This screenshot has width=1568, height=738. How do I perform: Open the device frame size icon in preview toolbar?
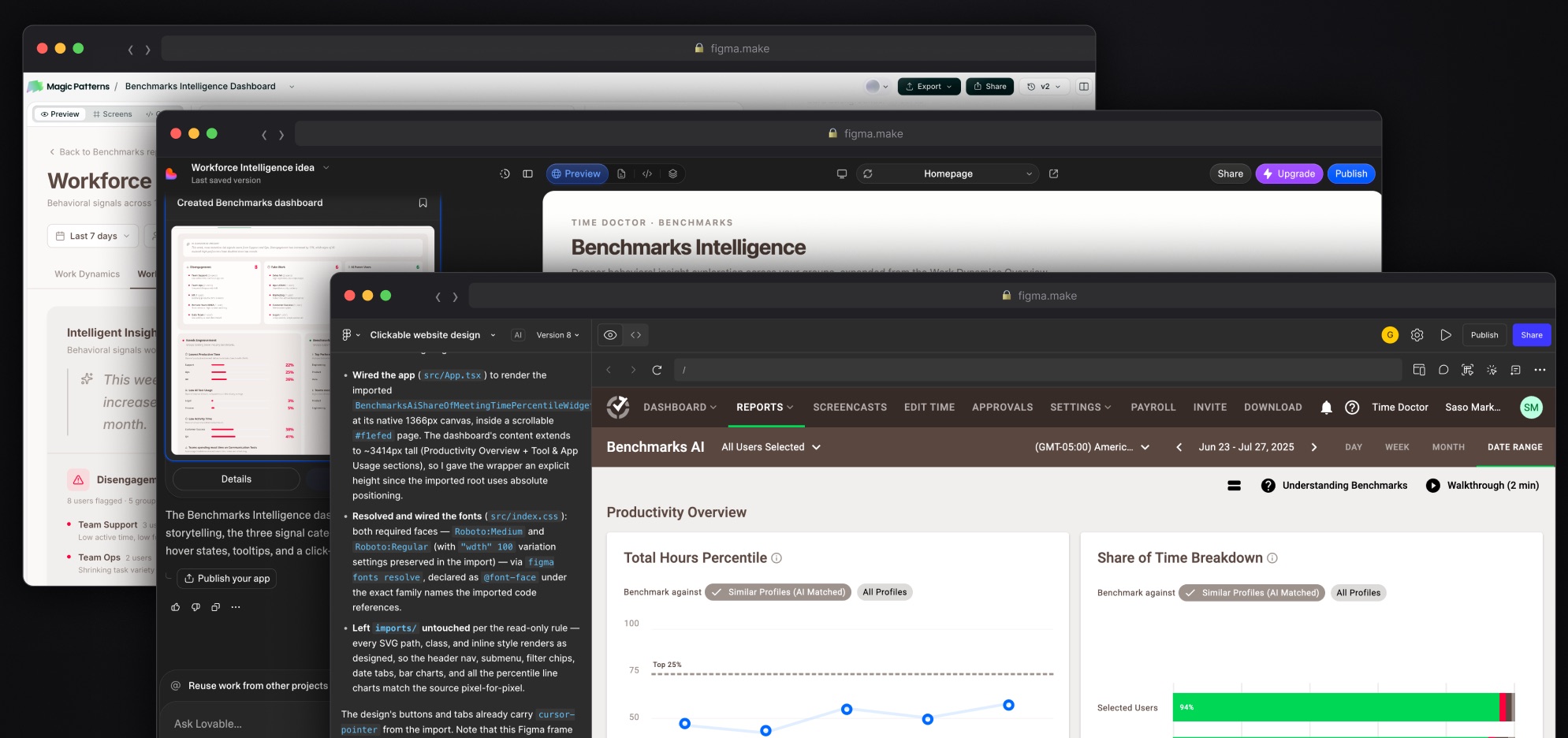(x=1419, y=370)
